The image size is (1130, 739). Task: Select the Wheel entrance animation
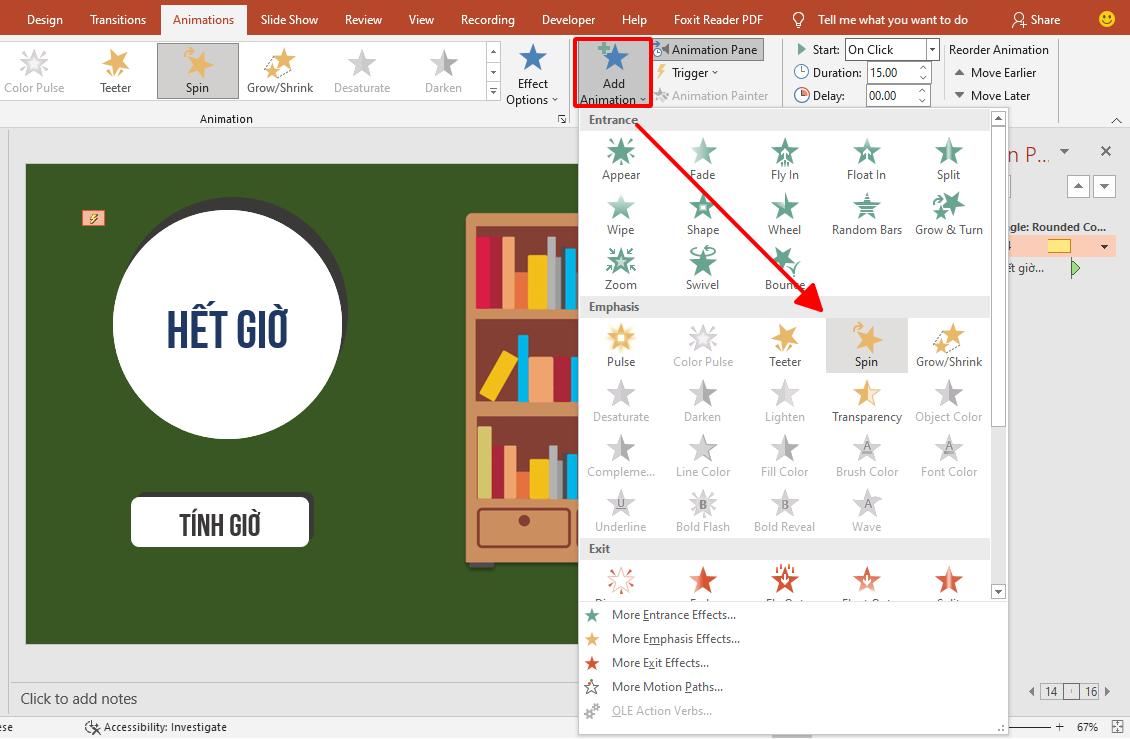784,214
